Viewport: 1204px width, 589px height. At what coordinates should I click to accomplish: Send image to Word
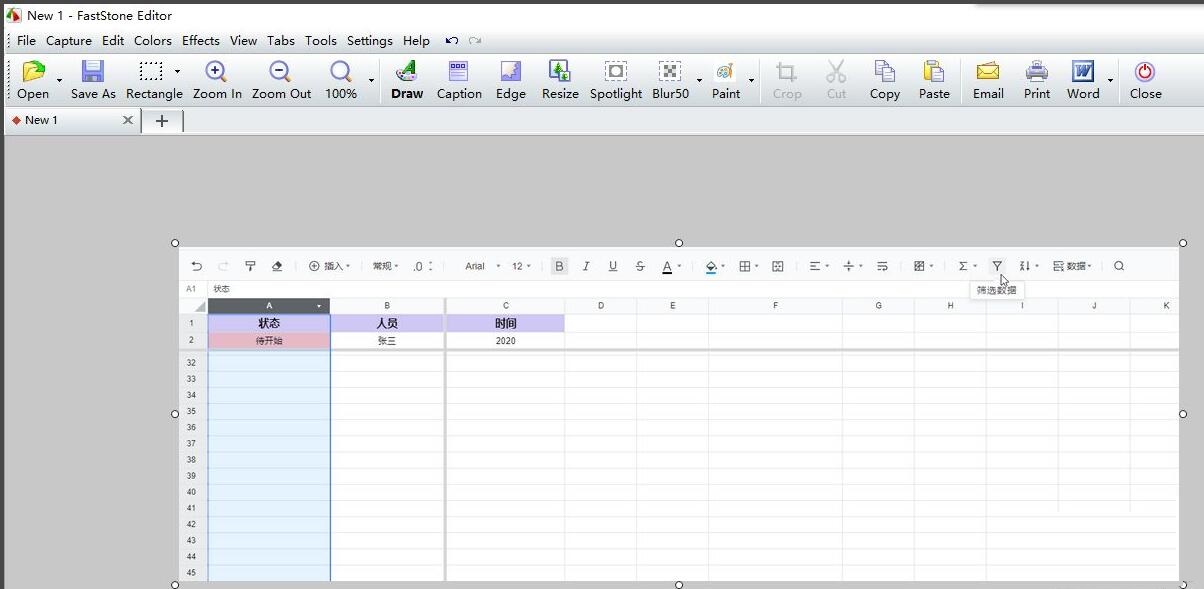tap(1083, 72)
